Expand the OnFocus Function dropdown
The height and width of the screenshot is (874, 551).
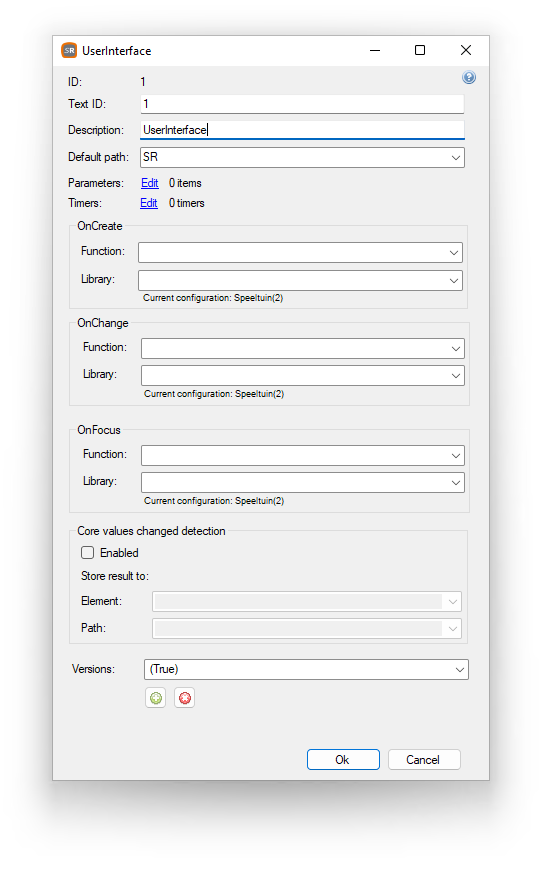point(303,455)
